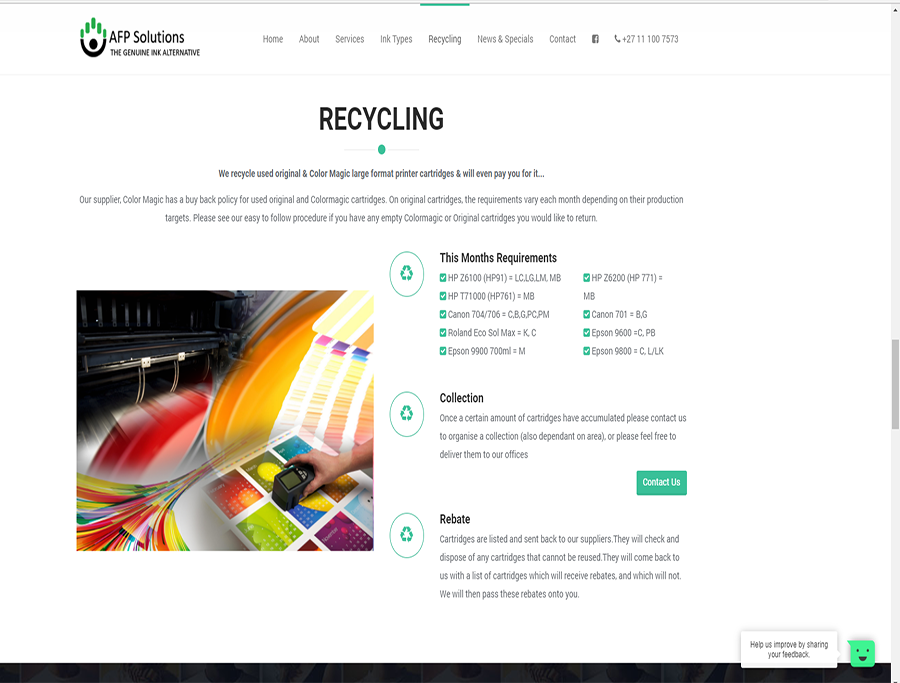Screen dimensions: 900x683
Task: Click checkmark for Roland Eco Sol Max item
Action: click(443, 333)
